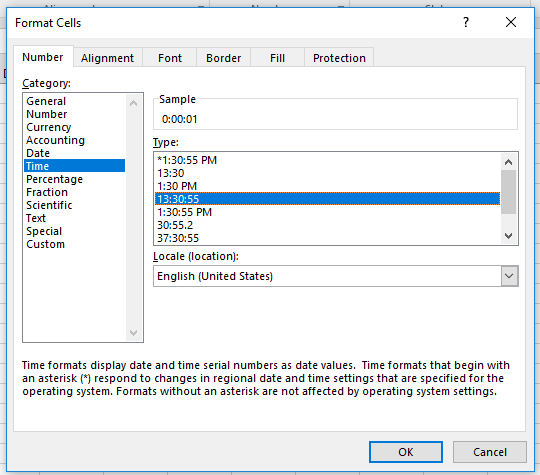The height and width of the screenshot is (475, 540).
Task: Click the Type list scrollbar thumb
Action: click(508, 192)
